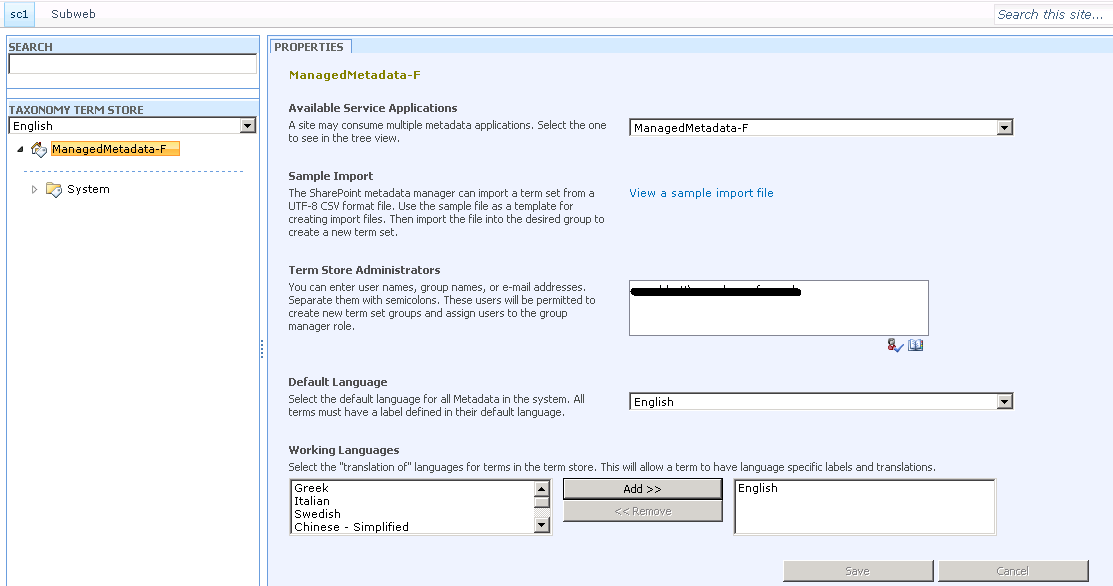Open the Available Service Applications dropdown
Viewport: 1113px width, 586px height.
click(x=1004, y=127)
